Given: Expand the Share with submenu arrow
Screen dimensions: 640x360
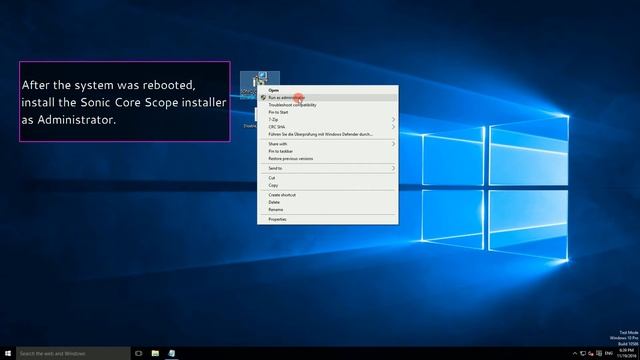Looking at the screenshot, I should 393,144.
